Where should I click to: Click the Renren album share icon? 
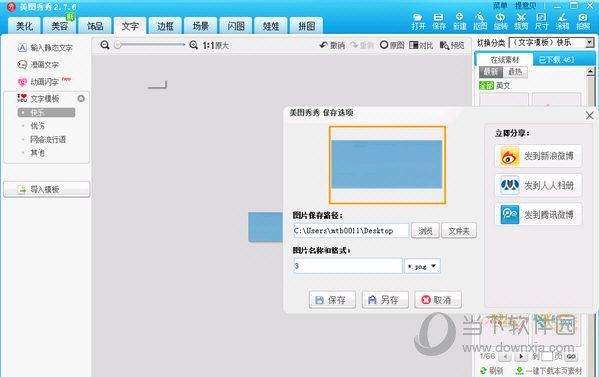click(510, 185)
